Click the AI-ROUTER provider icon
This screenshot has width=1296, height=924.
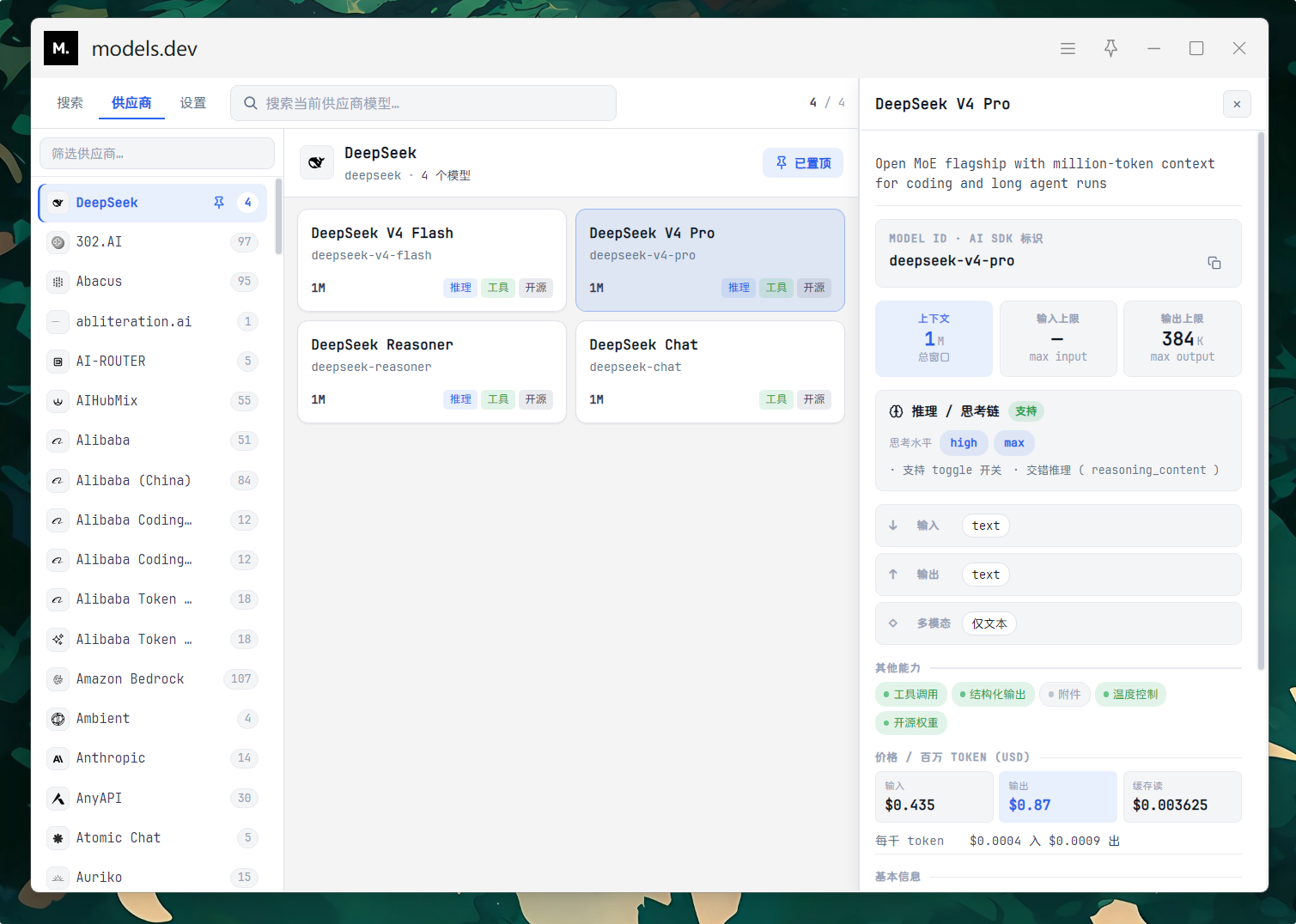tap(58, 362)
